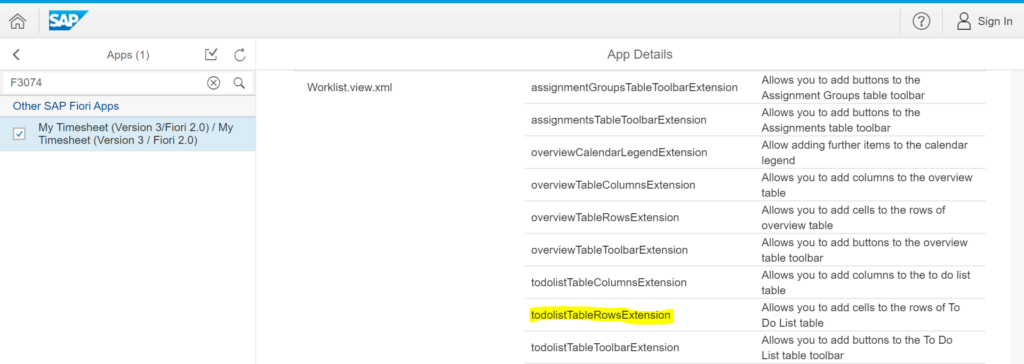Refresh the apps list
The image size is (1024, 364).
point(240,55)
